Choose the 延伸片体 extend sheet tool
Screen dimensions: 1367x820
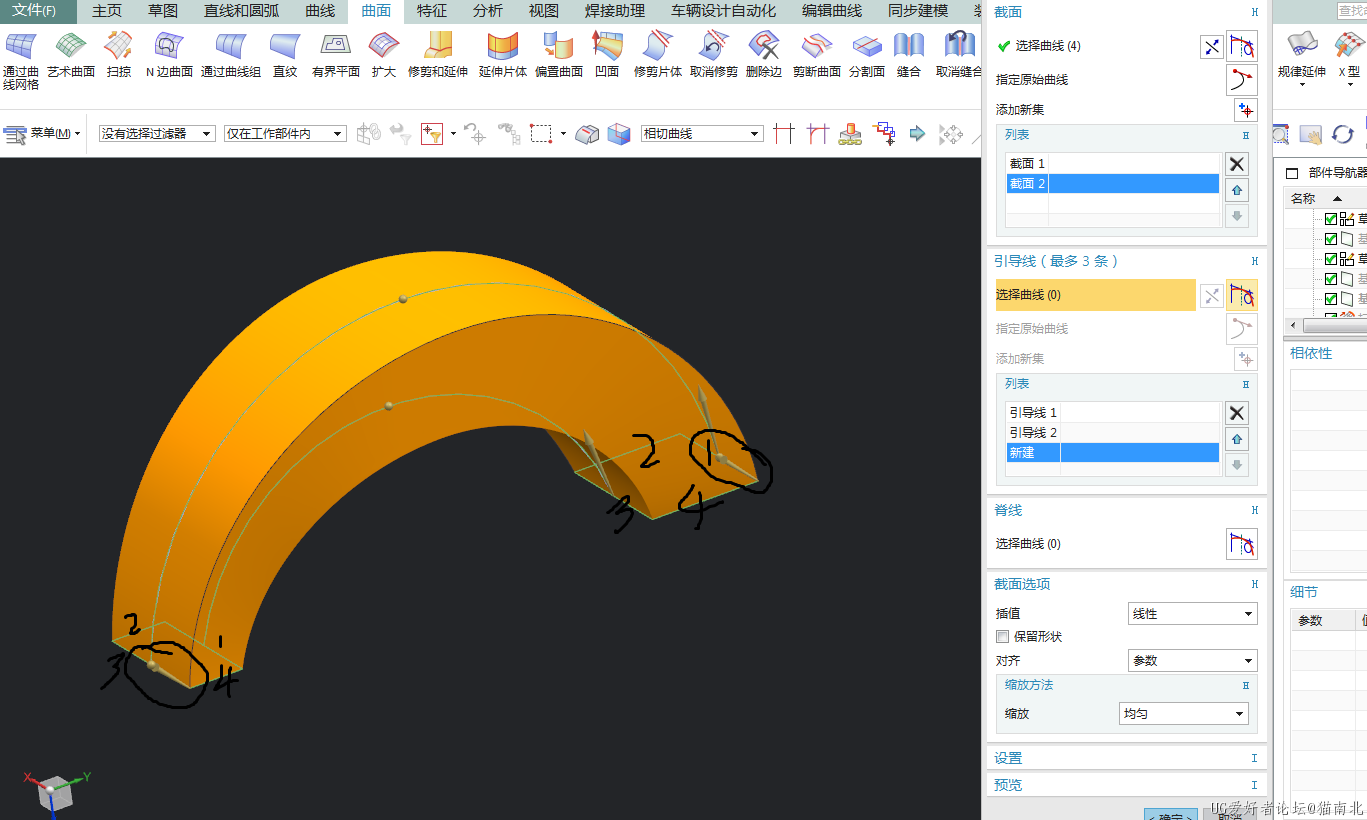(503, 55)
